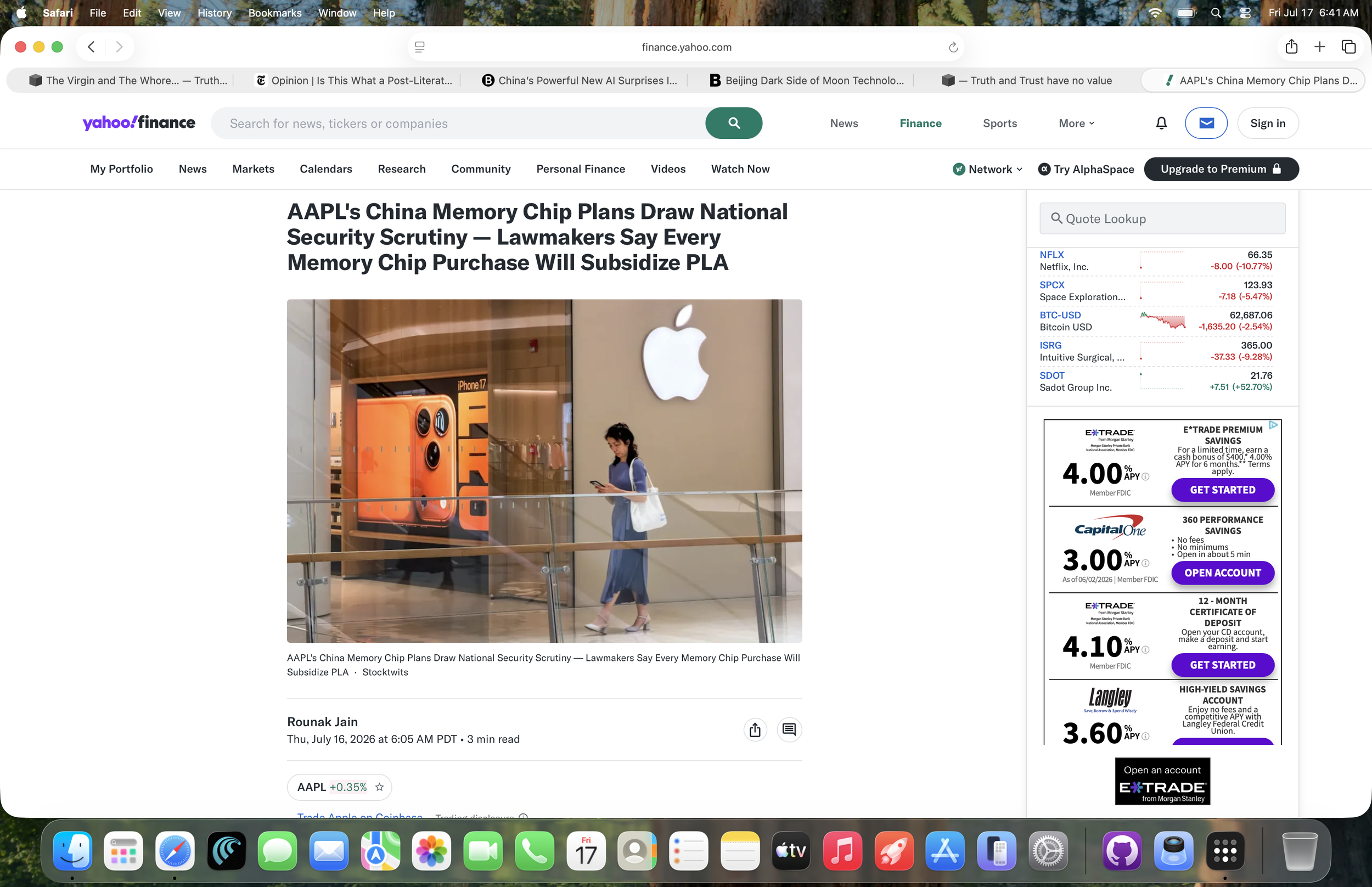Switch to 'Opinion | Is This What a Post-Literat...' tab
Viewport: 1372px width, 887px height.
pyautogui.click(x=353, y=81)
